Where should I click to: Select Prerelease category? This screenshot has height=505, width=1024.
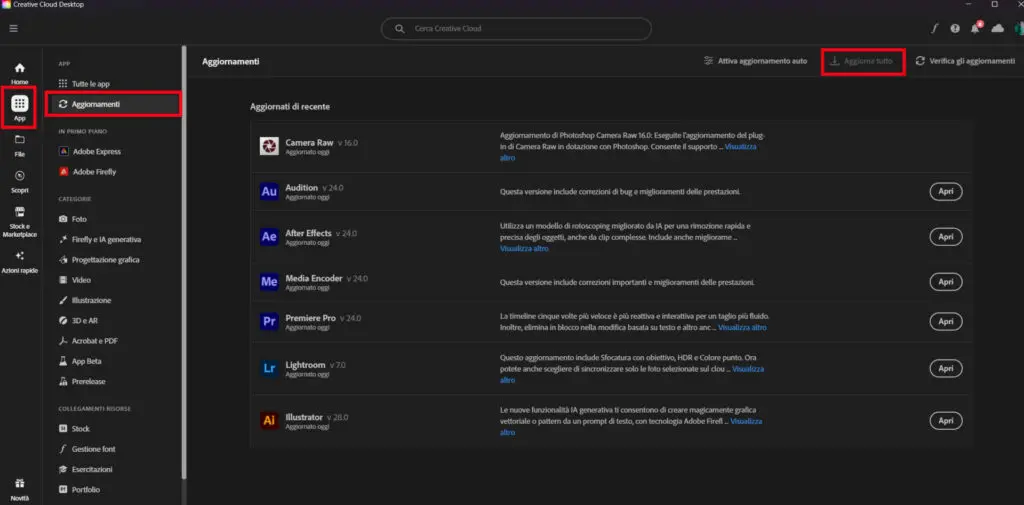click(x=82, y=382)
